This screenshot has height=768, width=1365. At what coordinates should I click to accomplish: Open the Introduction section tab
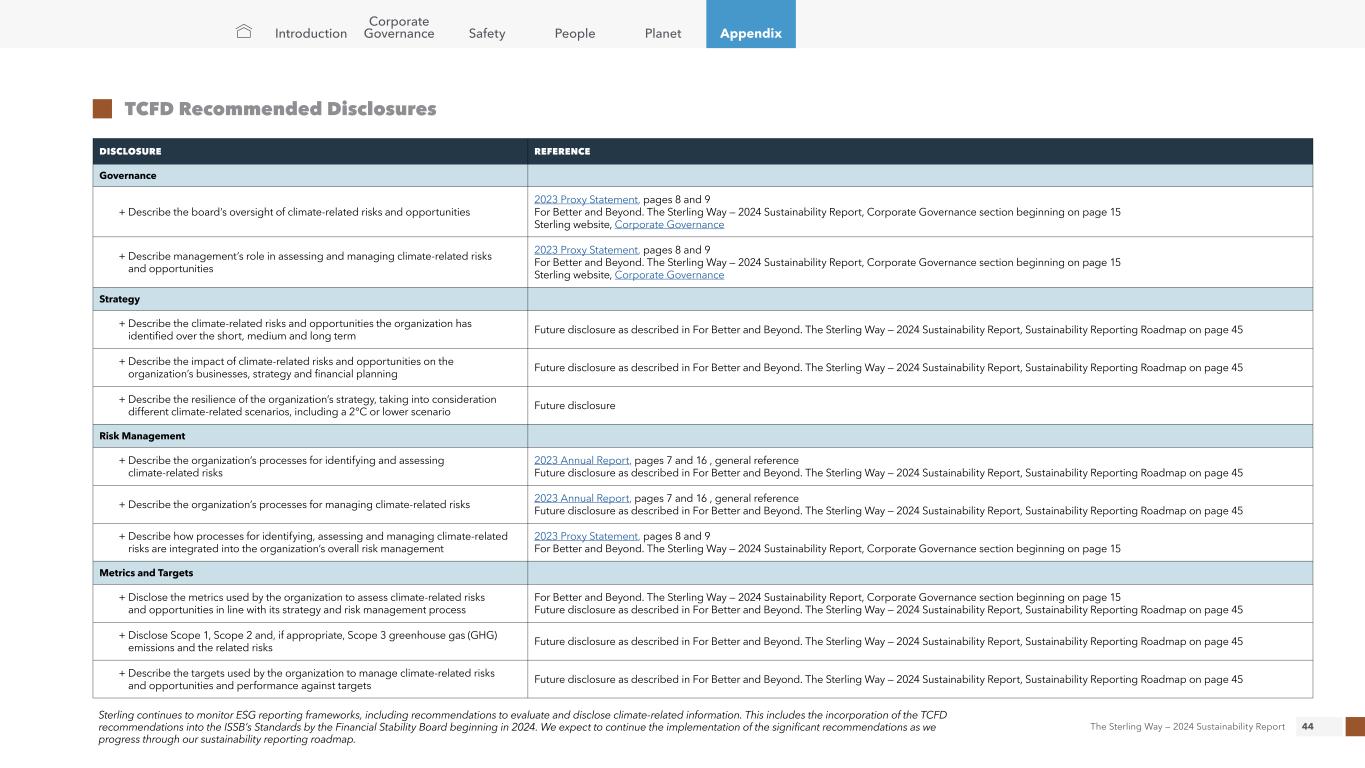coord(311,33)
